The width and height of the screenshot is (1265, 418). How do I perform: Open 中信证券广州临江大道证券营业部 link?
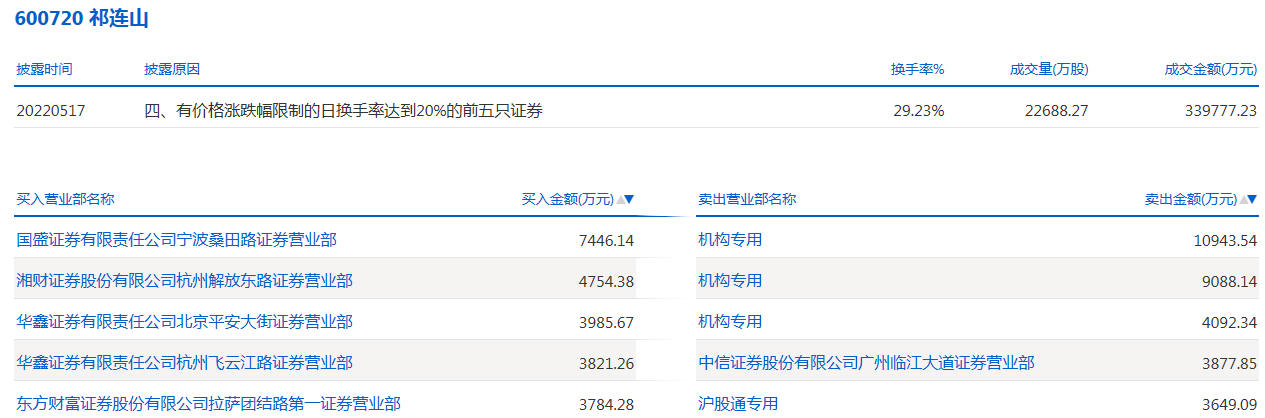coord(866,363)
